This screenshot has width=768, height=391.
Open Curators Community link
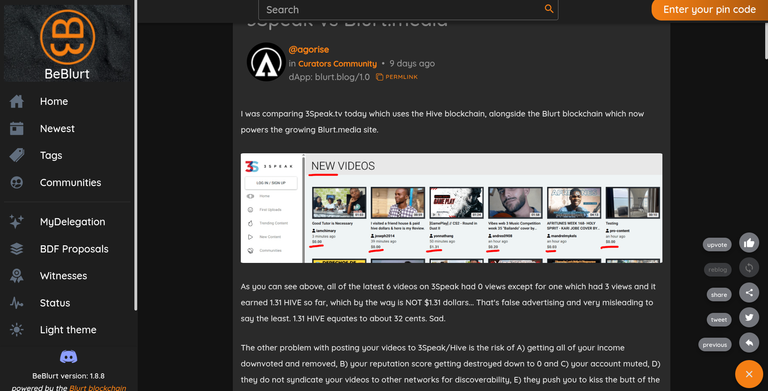pos(337,64)
